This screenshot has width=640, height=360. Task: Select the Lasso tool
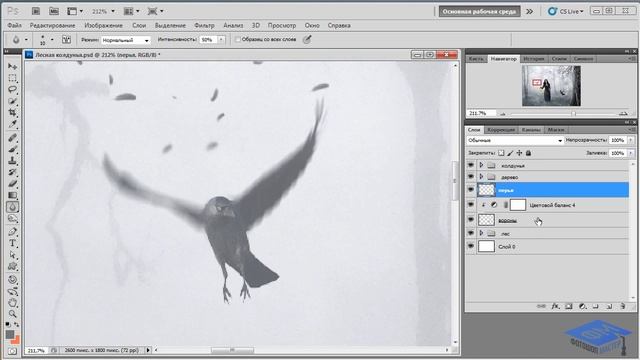13,89
